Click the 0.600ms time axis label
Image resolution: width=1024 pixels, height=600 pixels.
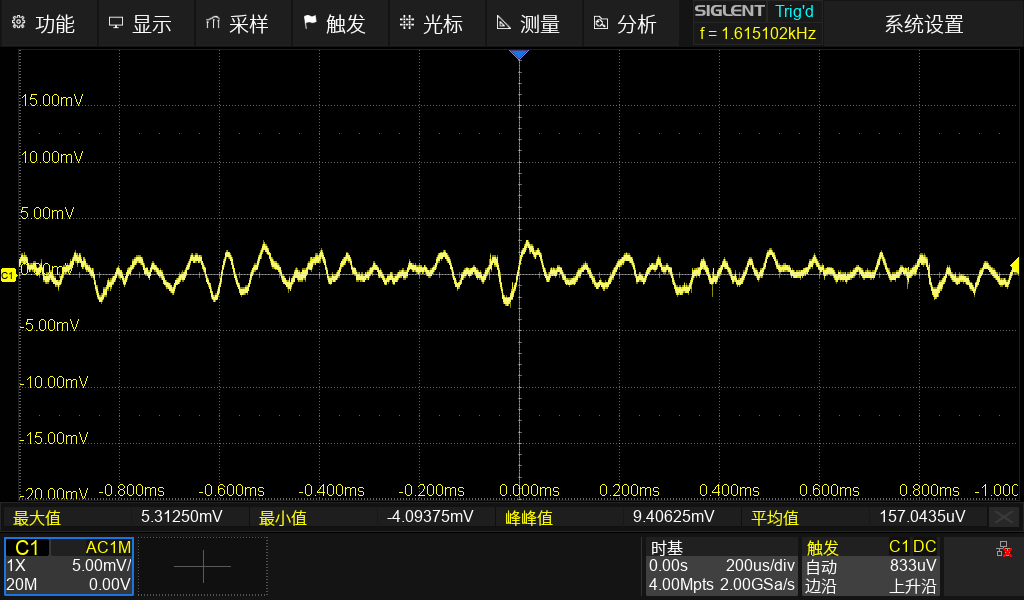(x=829, y=490)
